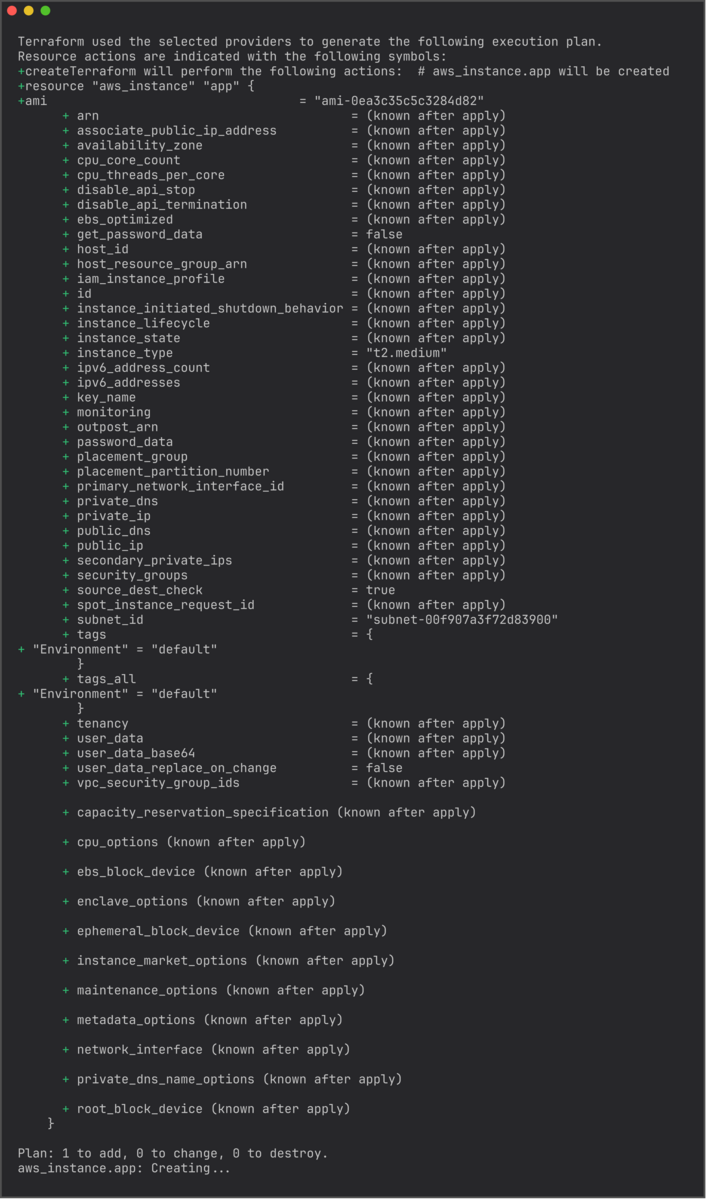Image resolution: width=707 pixels, height=1200 pixels.
Task: Click the metadata_options block line
Action: [209, 1020]
